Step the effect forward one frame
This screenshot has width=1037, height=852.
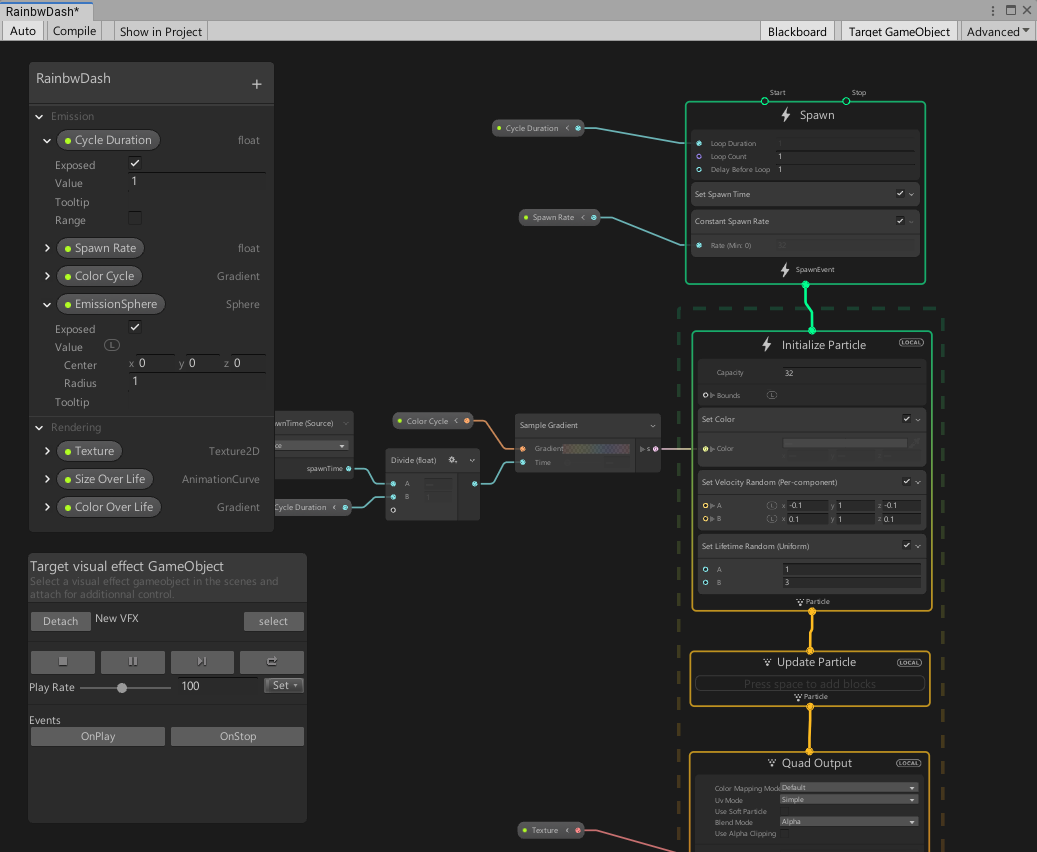pos(202,661)
